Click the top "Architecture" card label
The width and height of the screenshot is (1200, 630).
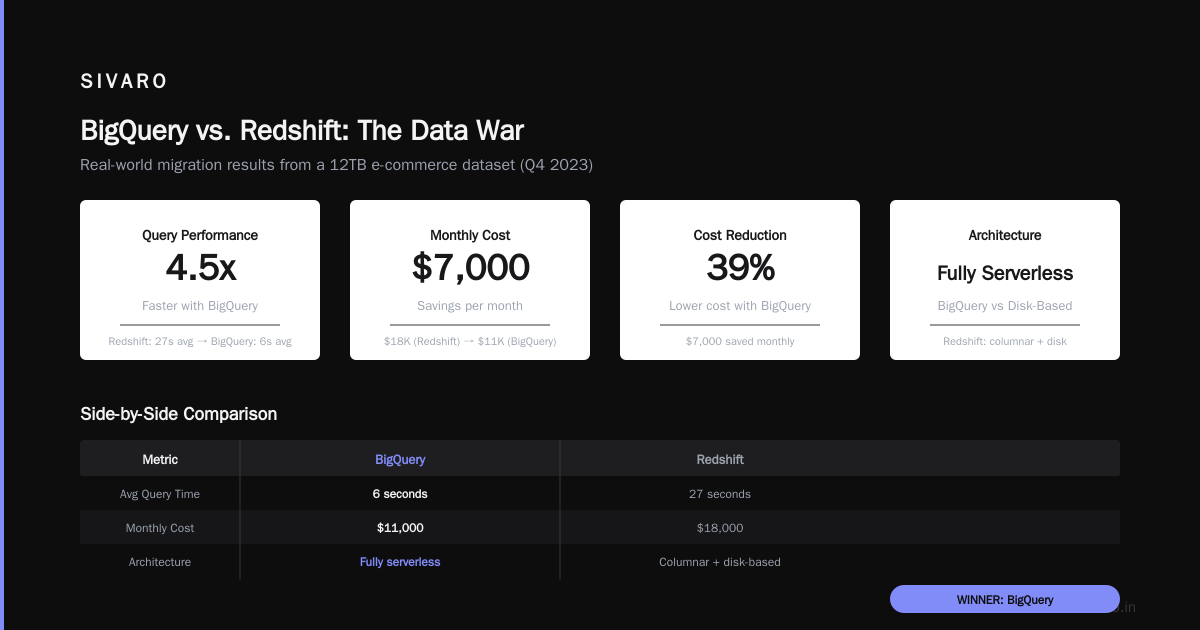coord(1005,235)
